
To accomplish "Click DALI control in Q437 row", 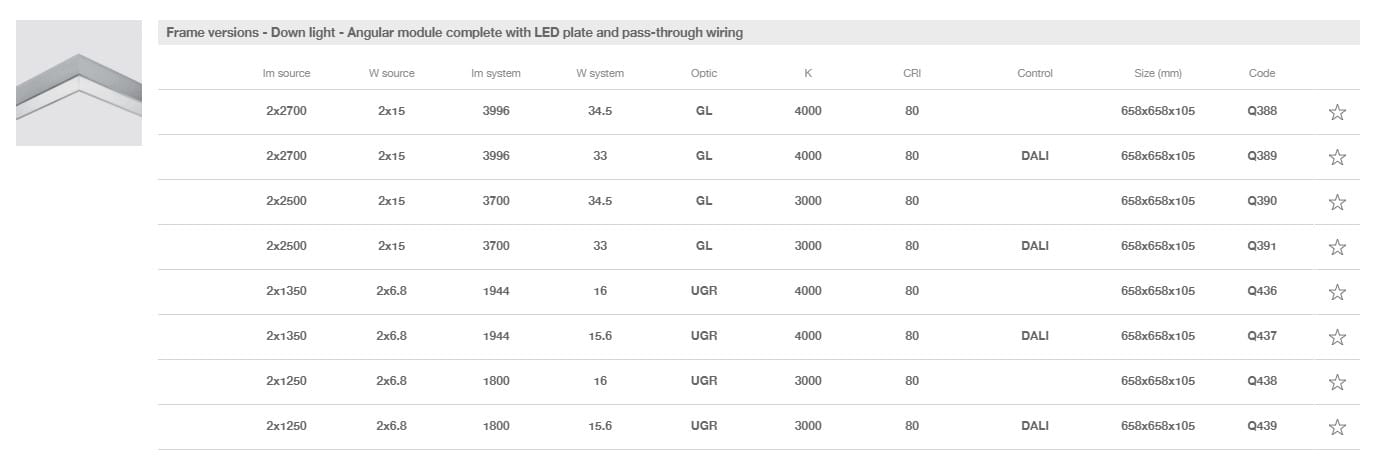I will tap(1035, 336).
